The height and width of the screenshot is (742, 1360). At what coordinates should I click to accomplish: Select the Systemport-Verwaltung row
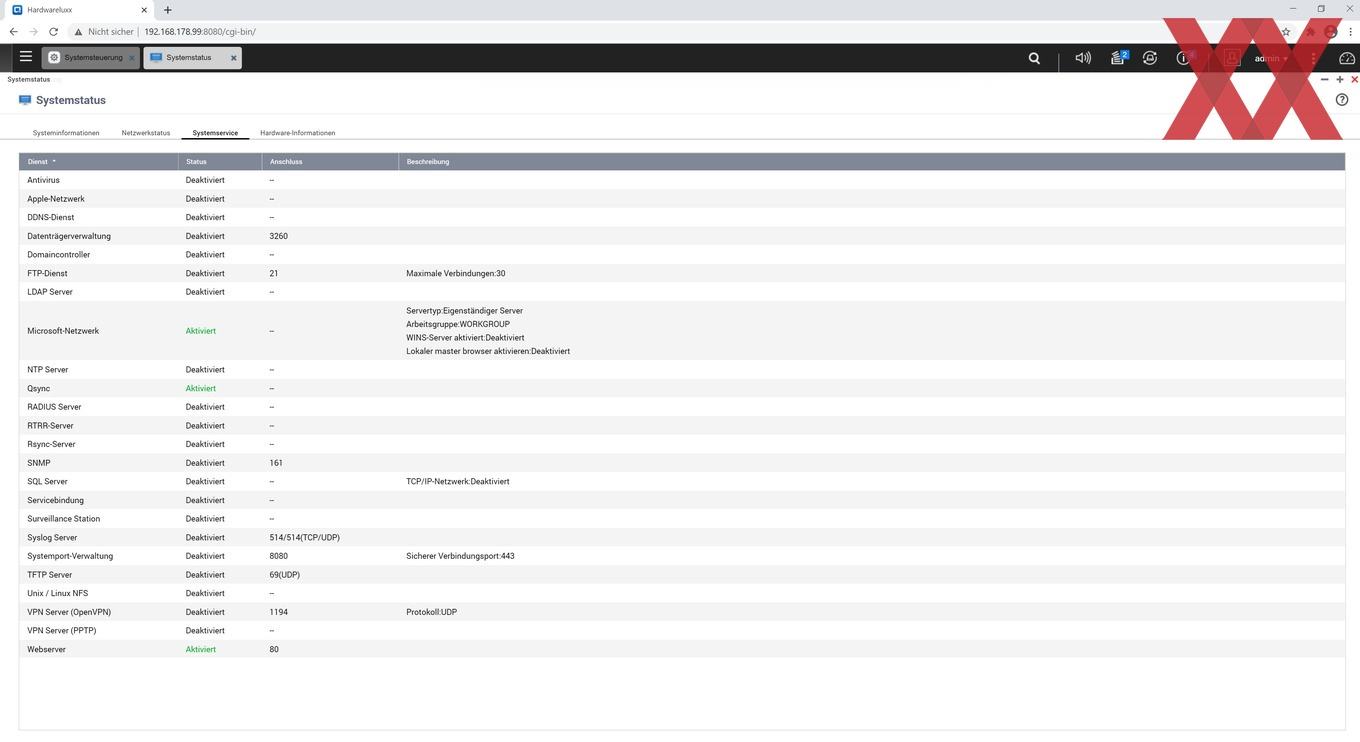682,556
